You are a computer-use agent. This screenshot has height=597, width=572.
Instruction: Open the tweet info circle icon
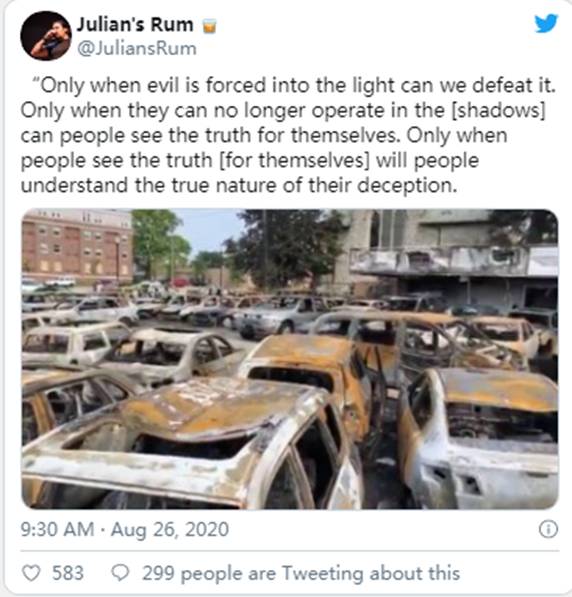pos(548,529)
